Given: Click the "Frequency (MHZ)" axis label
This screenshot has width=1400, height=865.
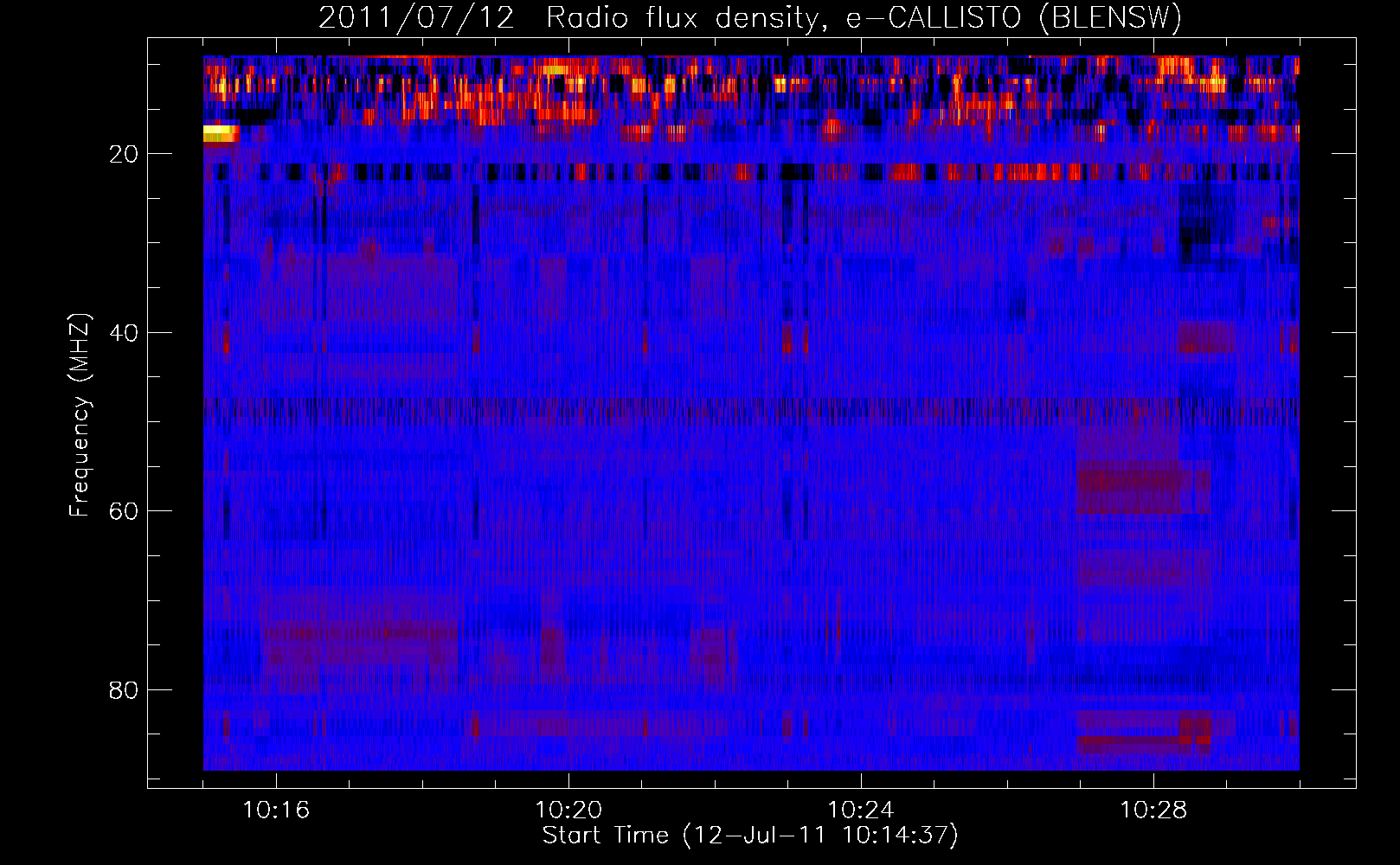Looking at the screenshot, I should point(80,415).
